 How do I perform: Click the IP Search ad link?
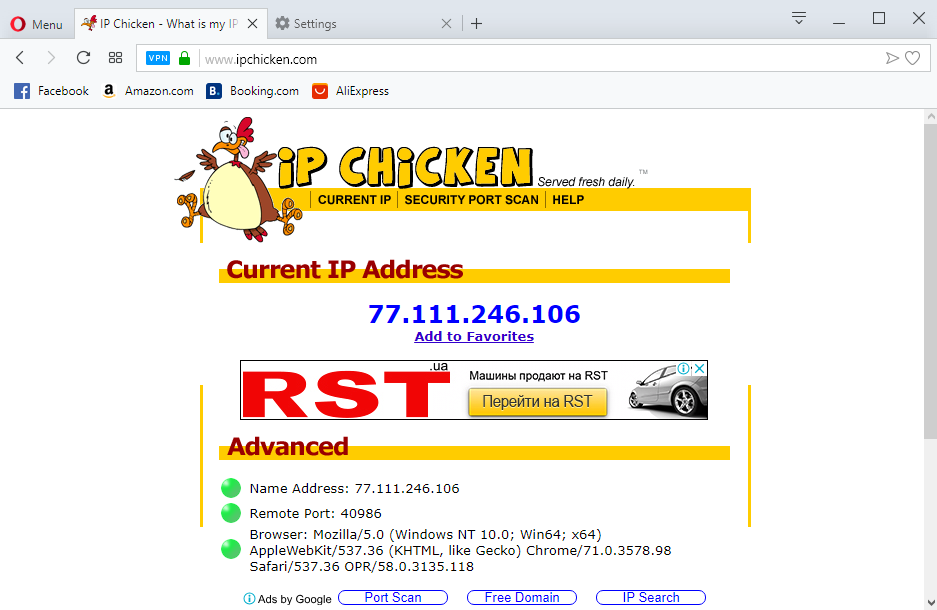pos(651,597)
